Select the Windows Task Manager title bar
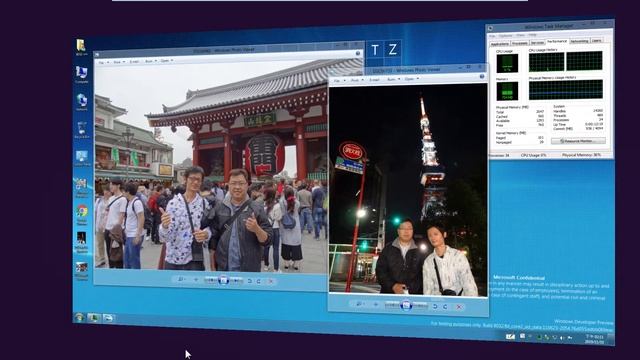This screenshot has width=640, height=360. 549,27
